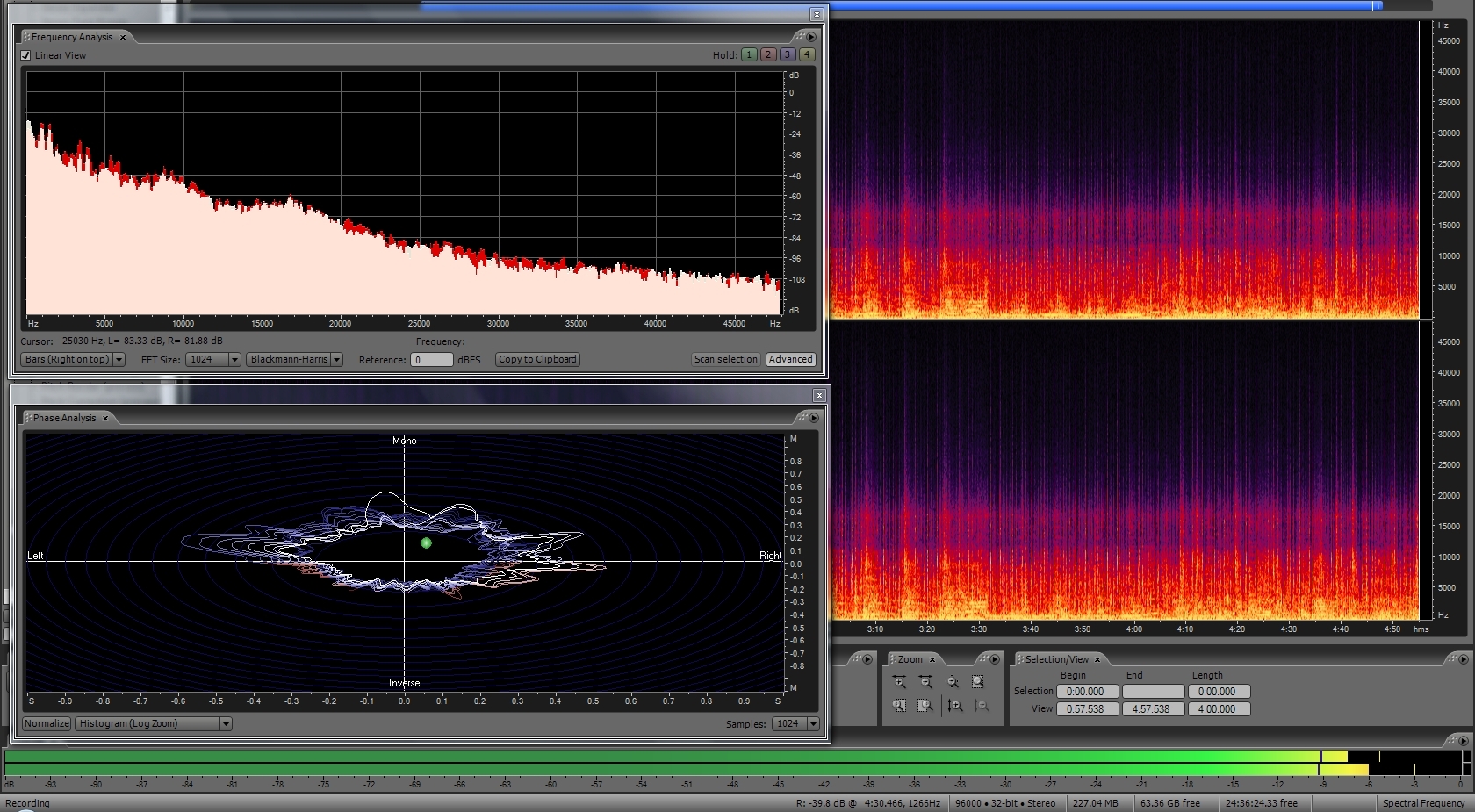
Task: Click Zoom In Horizontally icon in Zoom panel
Action: pyautogui.click(x=899, y=682)
